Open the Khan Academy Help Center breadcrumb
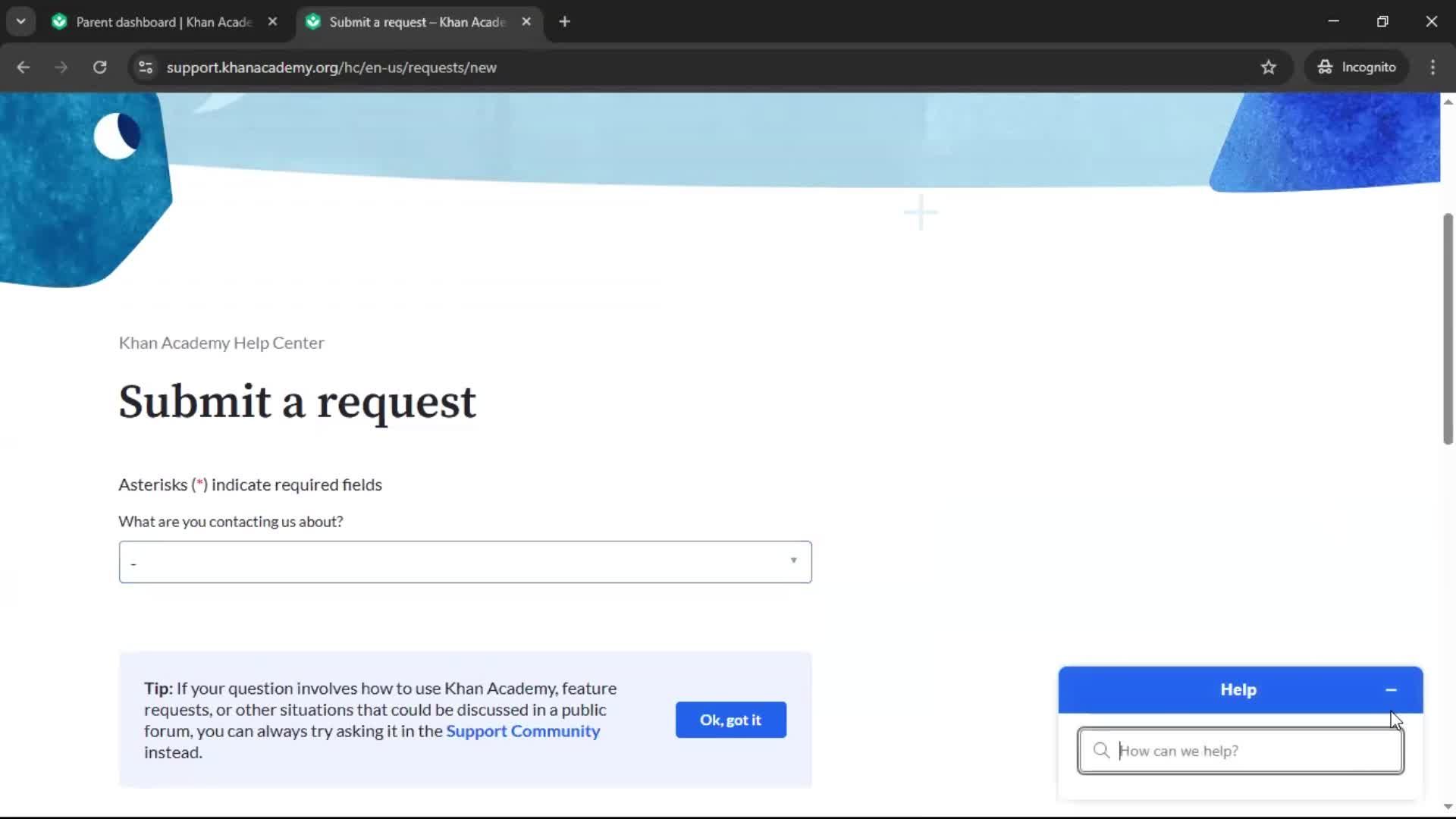 click(x=221, y=343)
